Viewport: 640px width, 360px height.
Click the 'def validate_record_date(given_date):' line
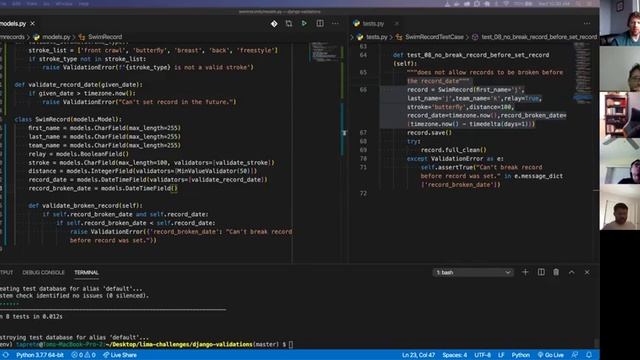point(78,85)
